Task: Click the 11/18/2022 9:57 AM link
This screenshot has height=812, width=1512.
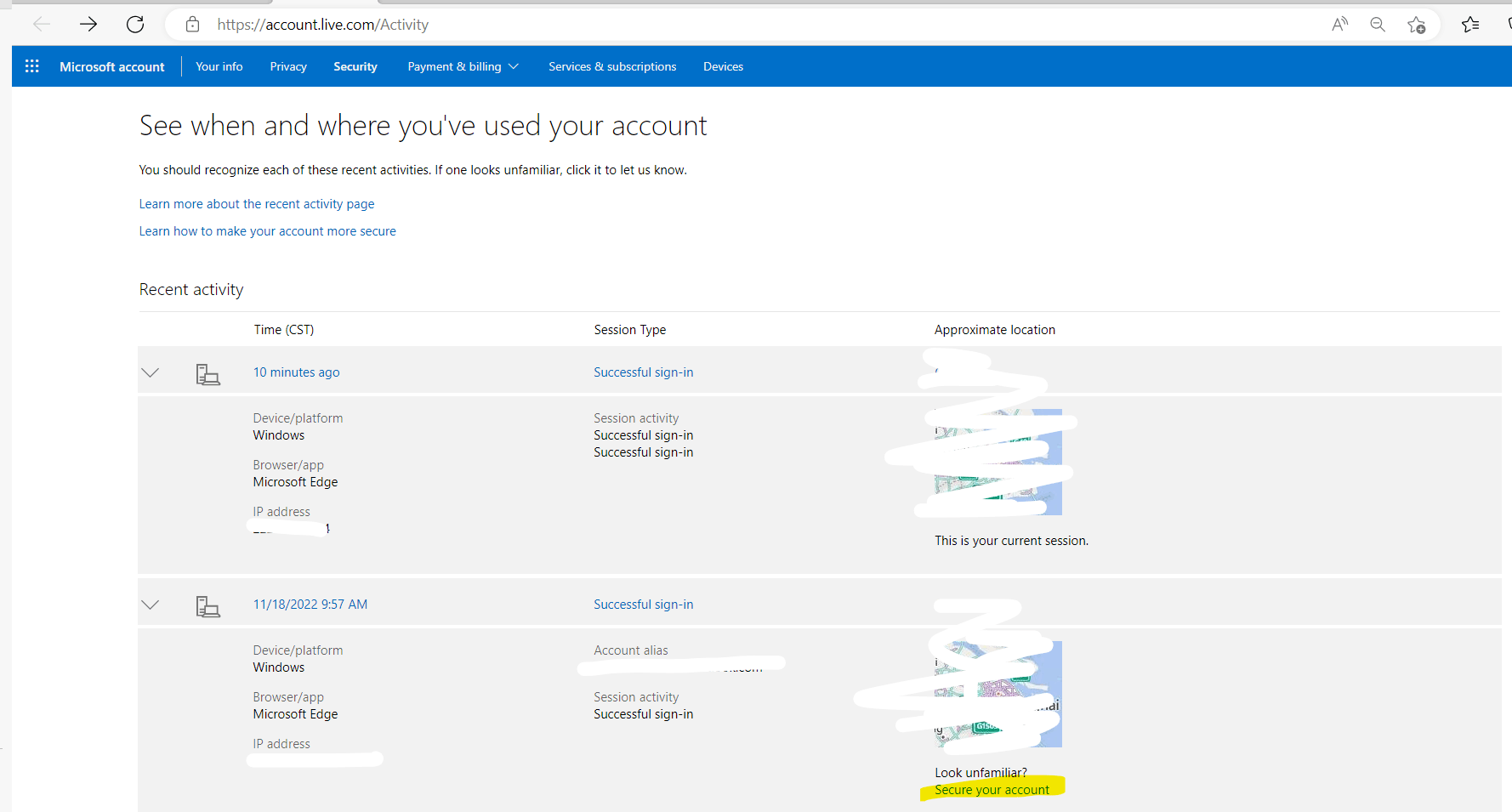Action: coord(310,605)
